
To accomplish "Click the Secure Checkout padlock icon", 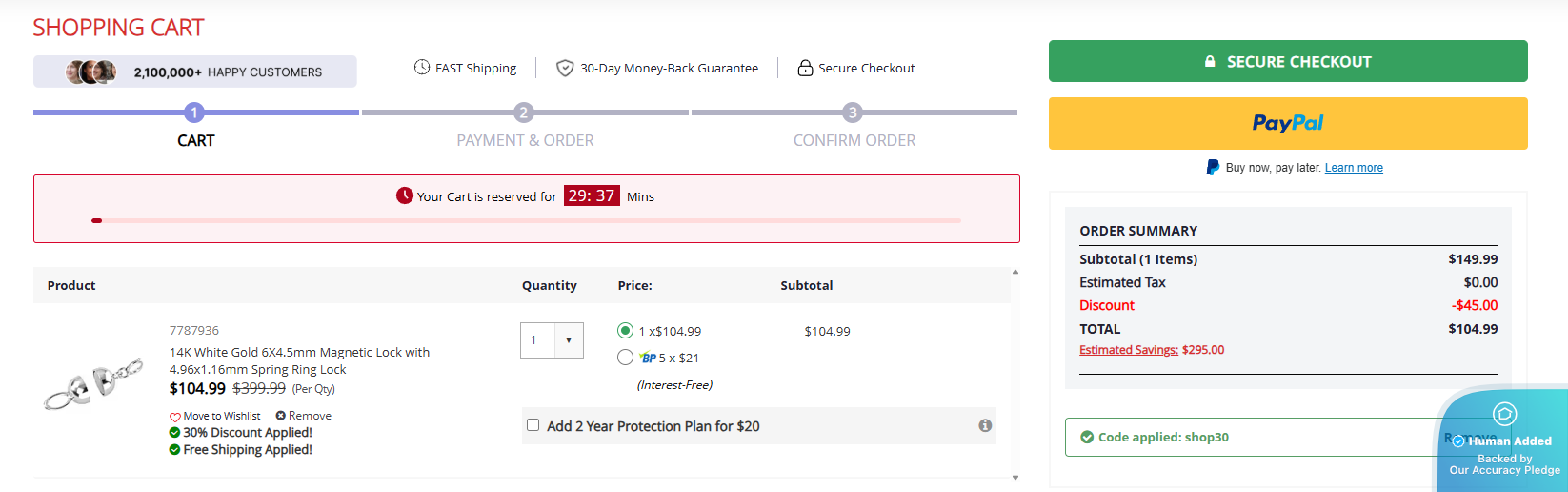I will pyautogui.click(x=805, y=68).
